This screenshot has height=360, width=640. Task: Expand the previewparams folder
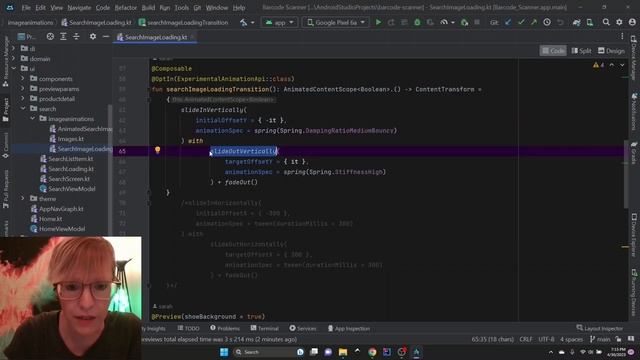(23, 89)
